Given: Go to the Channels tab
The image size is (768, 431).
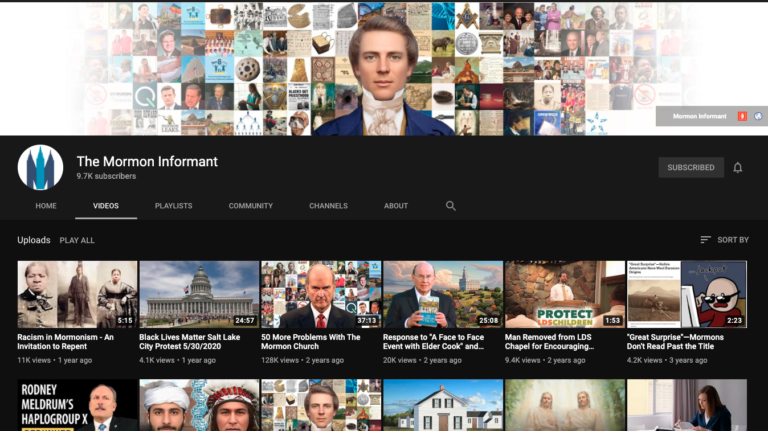Looking at the screenshot, I should point(328,206).
